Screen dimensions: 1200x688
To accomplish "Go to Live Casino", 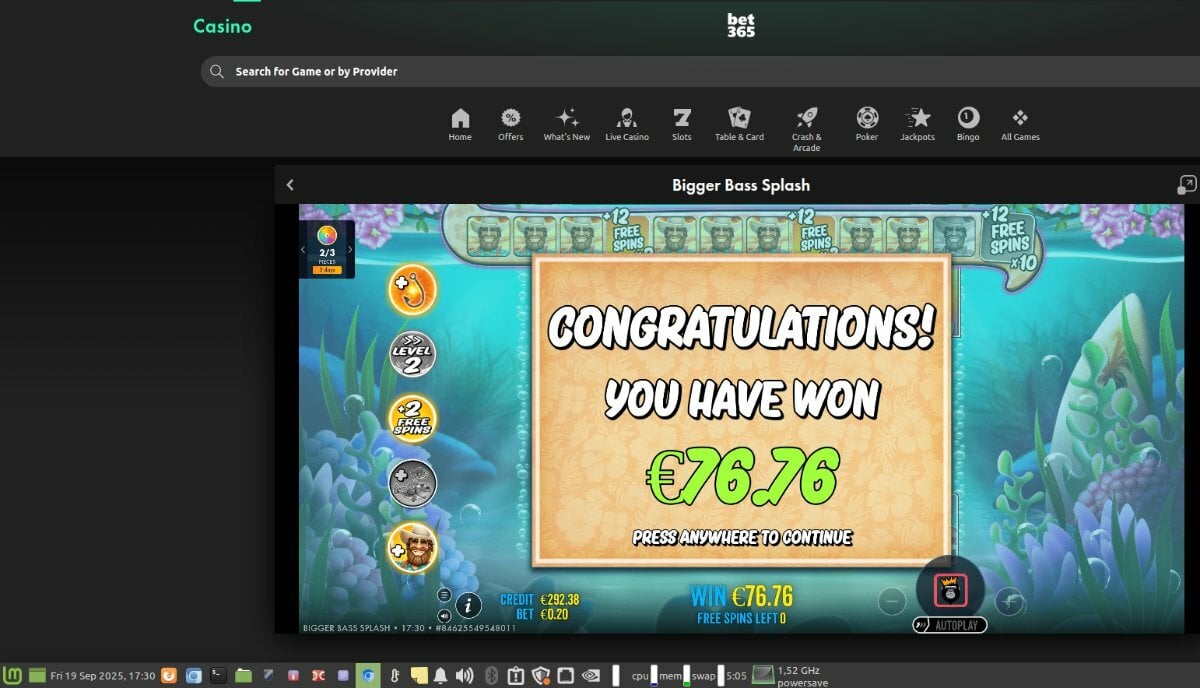I will (x=627, y=124).
